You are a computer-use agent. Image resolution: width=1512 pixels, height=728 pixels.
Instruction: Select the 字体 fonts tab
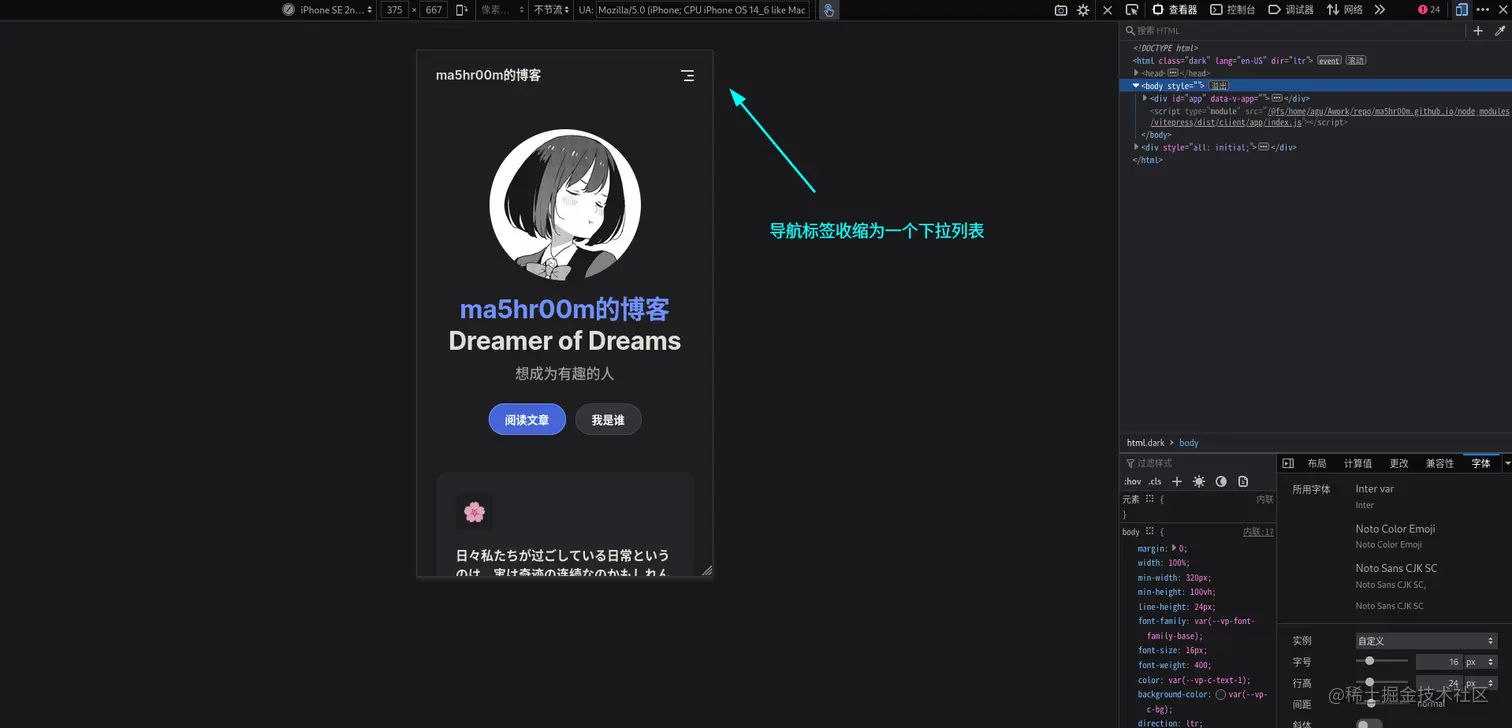(x=1481, y=463)
